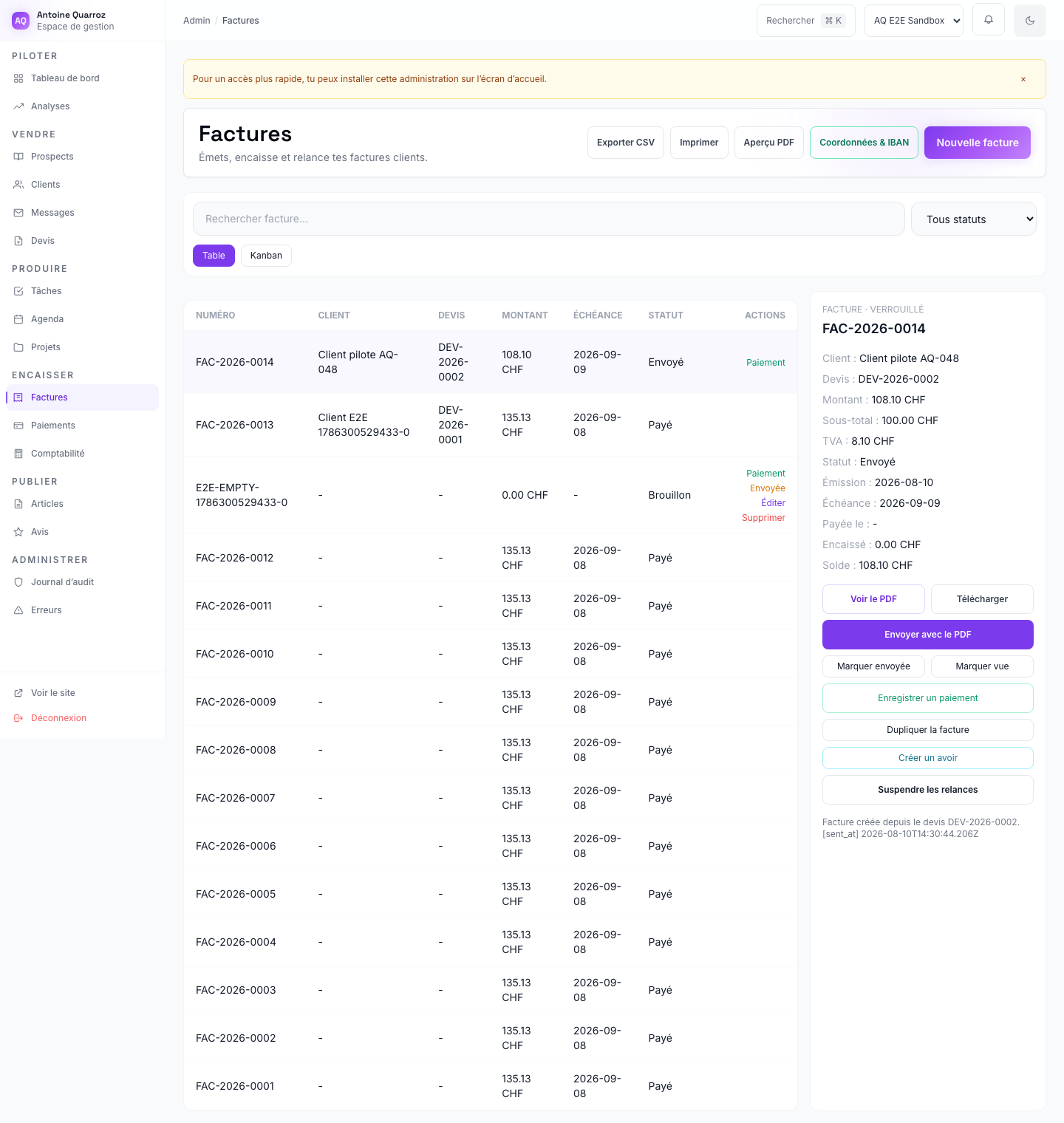Open the Articles sidebar item
Image resolution: width=1064 pixels, height=1123 pixels.
coord(82,504)
